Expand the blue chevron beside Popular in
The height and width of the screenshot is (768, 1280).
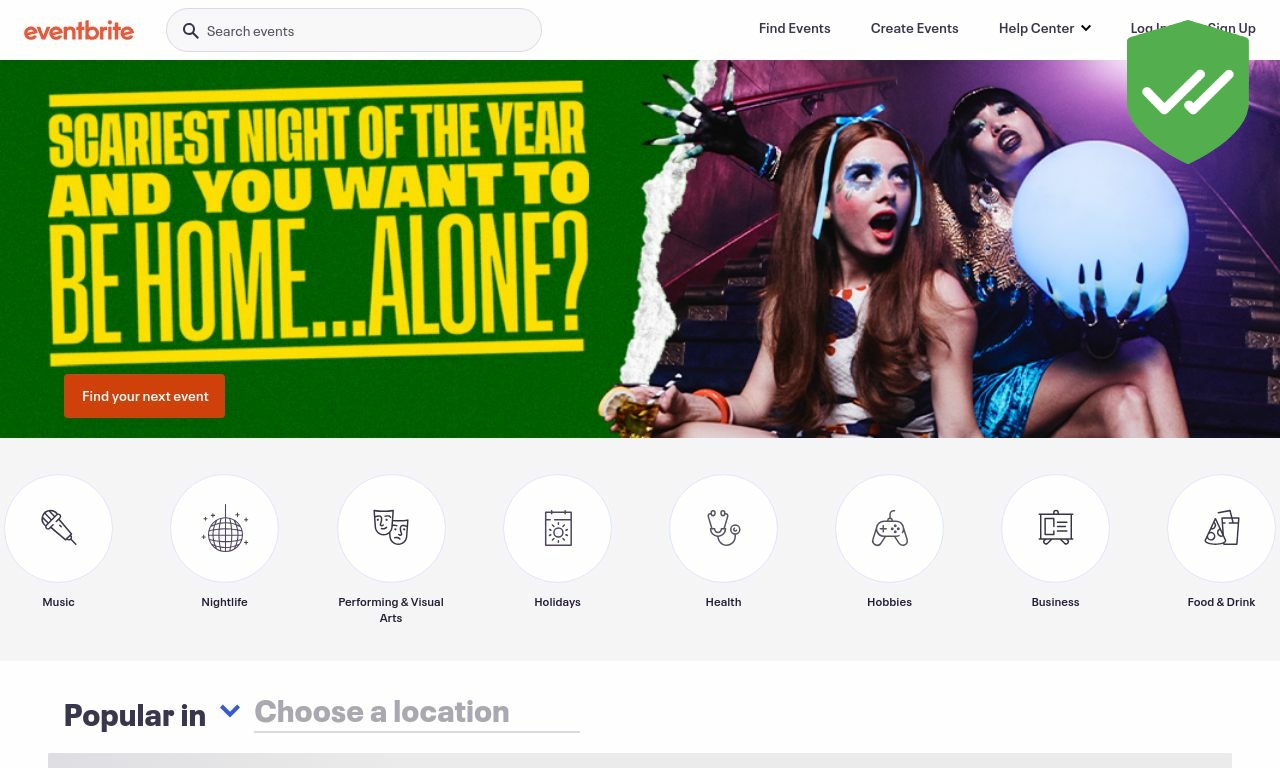(230, 711)
